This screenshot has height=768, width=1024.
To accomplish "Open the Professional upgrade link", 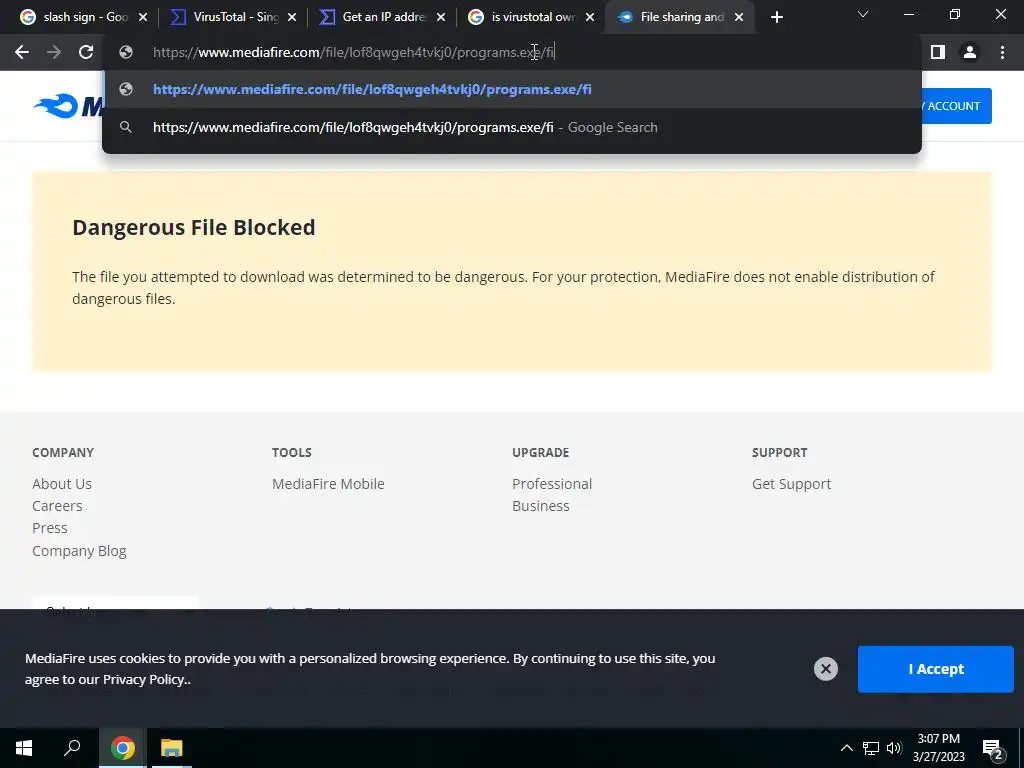I will pyautogui.click(x=552, y=484).
